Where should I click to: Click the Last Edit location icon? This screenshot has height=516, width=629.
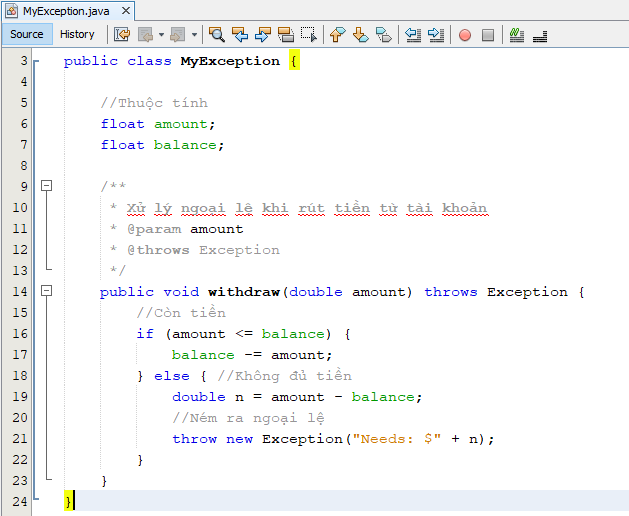pos(122,35)
